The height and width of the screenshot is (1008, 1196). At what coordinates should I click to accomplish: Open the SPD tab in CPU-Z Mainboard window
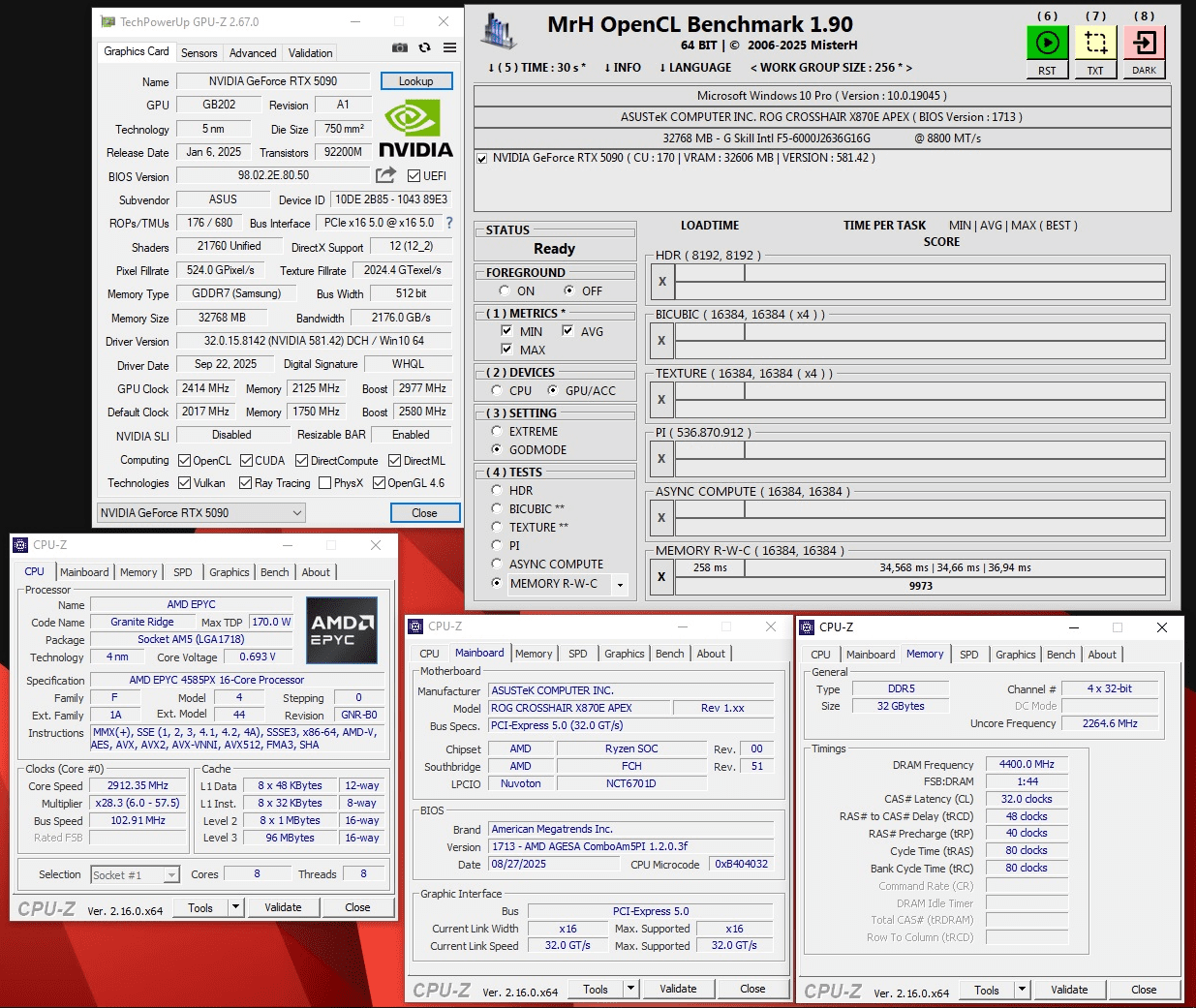tap(578, 654)
